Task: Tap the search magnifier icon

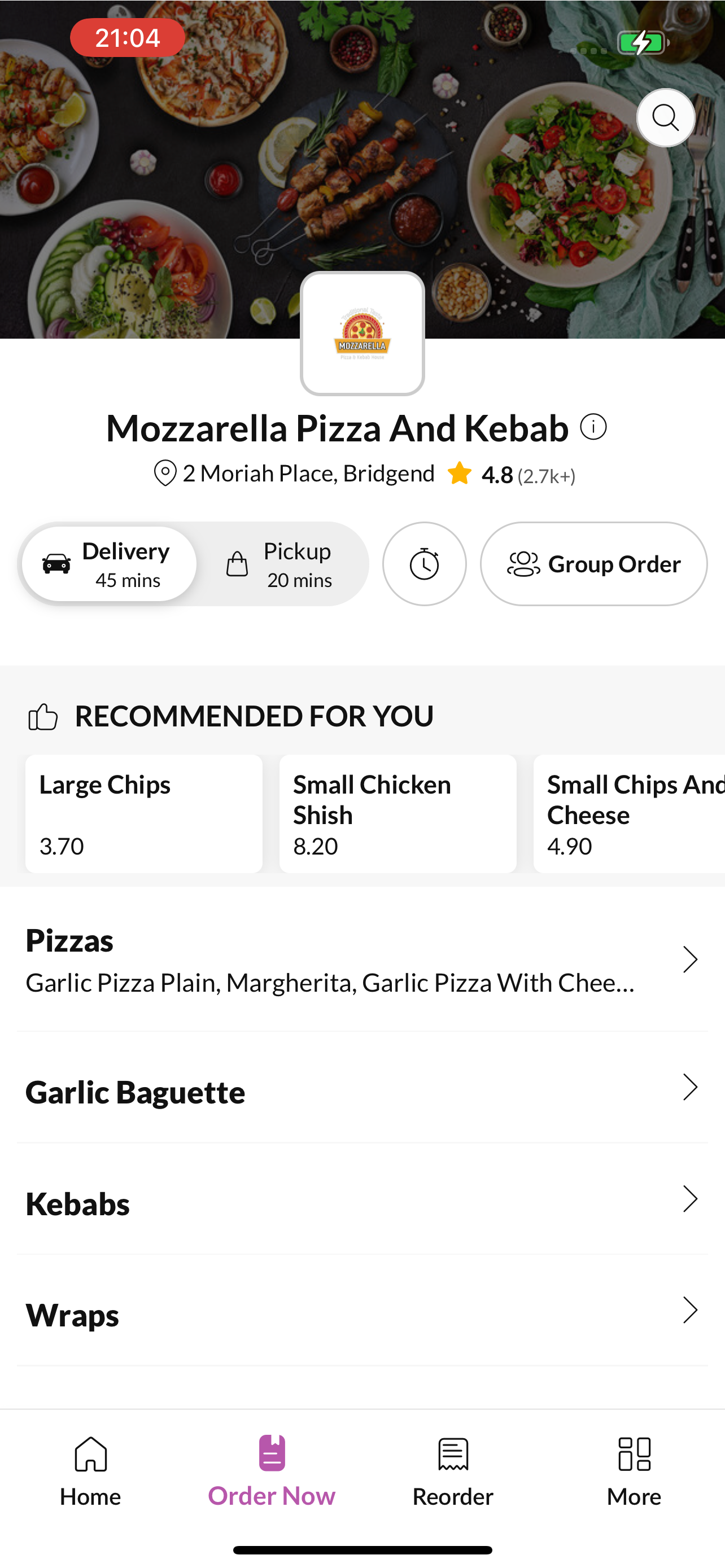Action: click(x=665, y=117)
